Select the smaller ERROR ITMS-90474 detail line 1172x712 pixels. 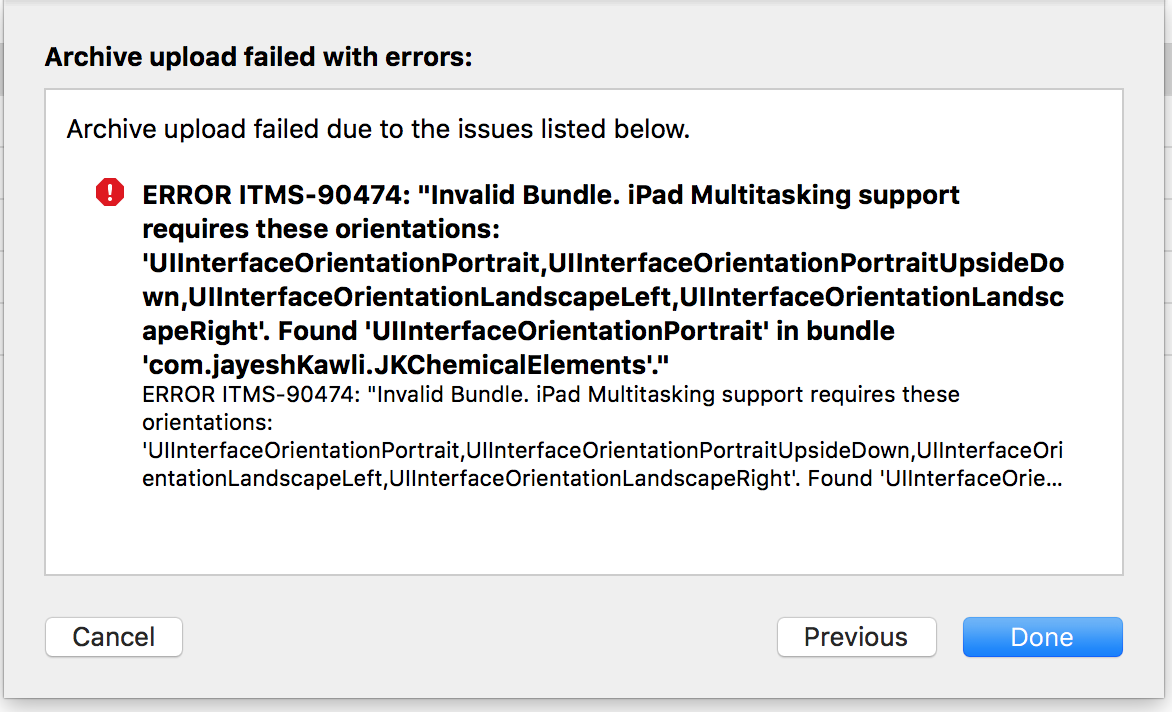click(551, 394)
